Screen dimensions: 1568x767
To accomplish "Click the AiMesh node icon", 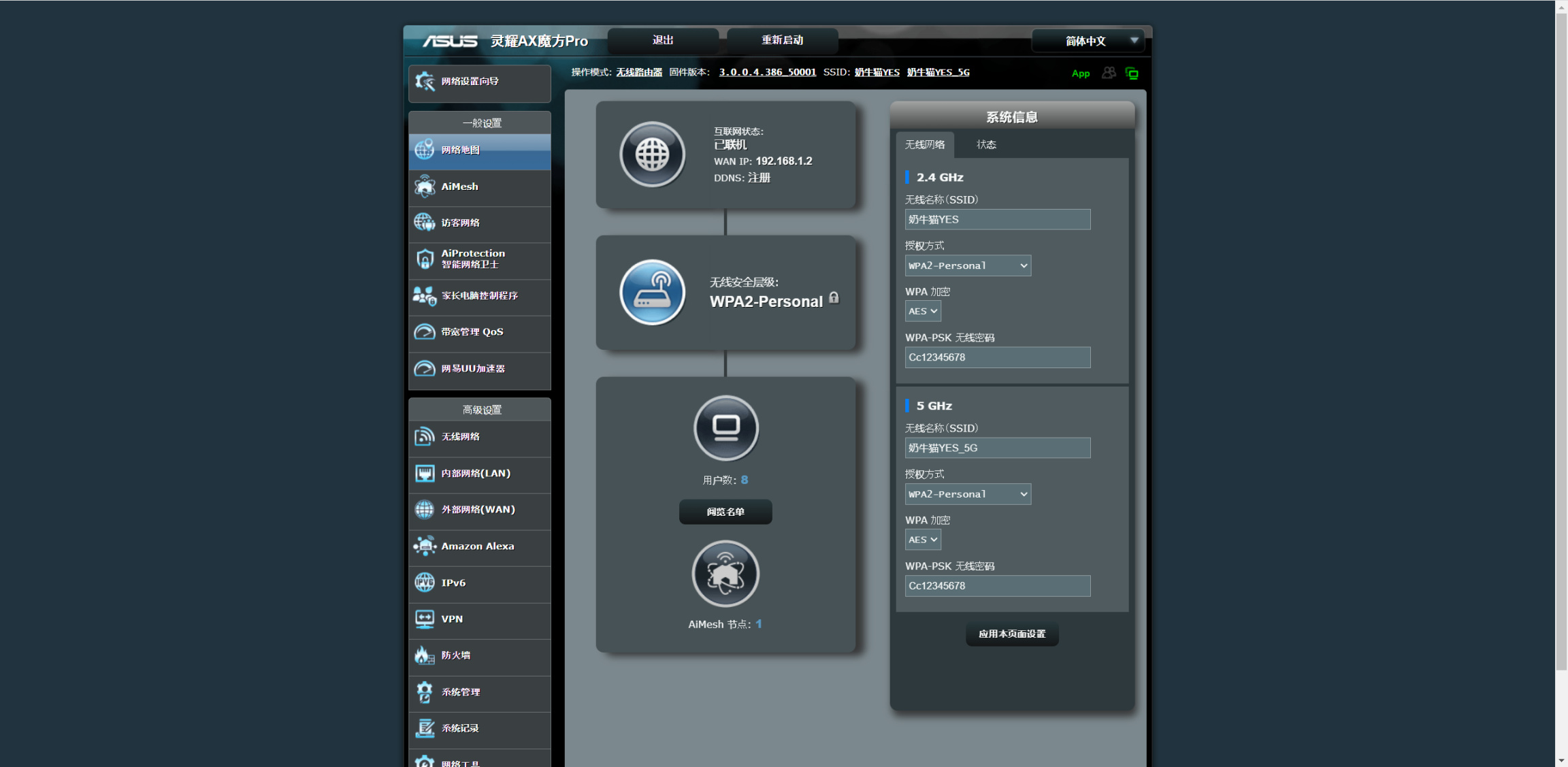I will 725,574.
